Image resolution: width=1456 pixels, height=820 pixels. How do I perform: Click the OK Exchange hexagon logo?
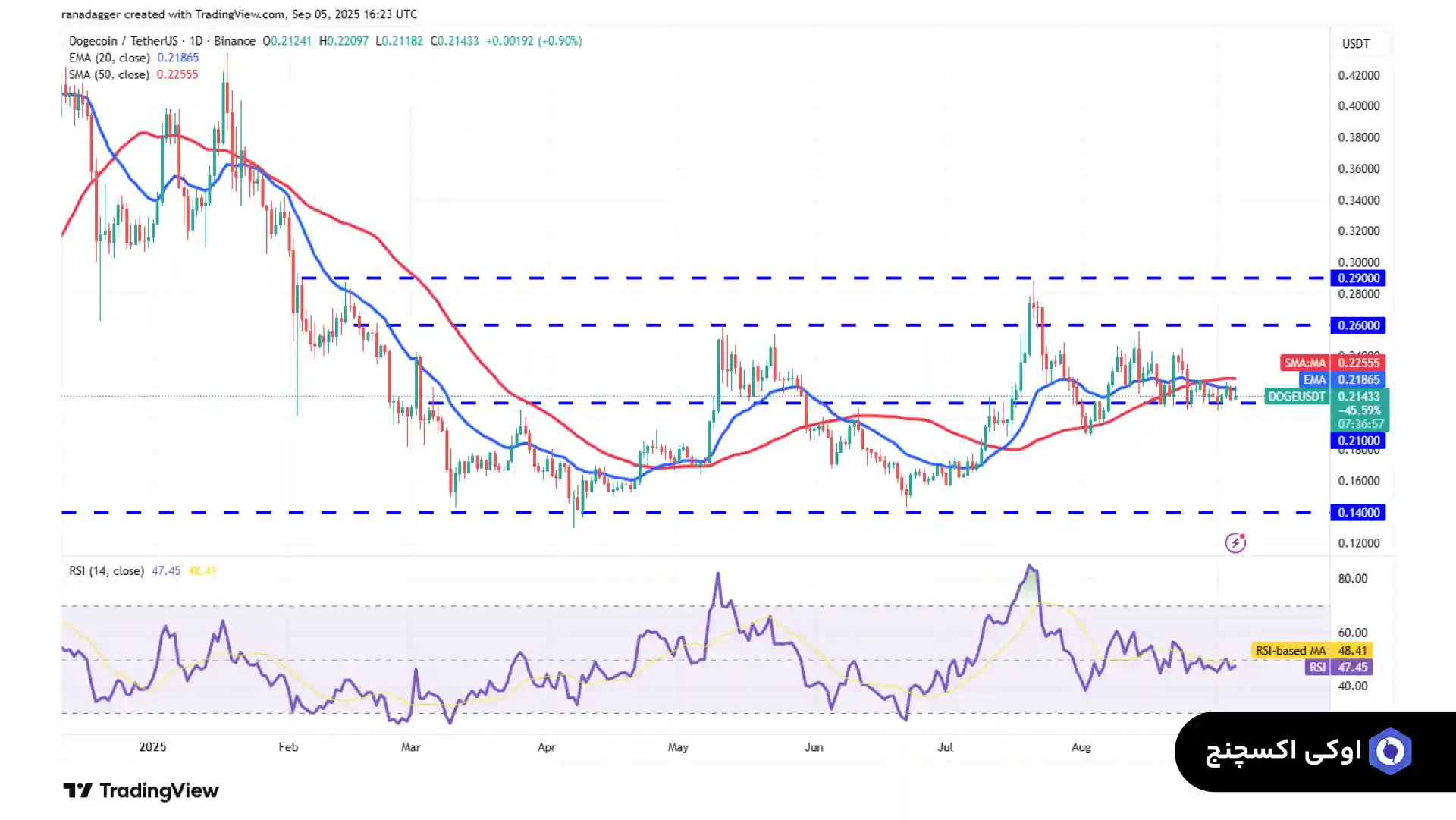coord(1390,751)
